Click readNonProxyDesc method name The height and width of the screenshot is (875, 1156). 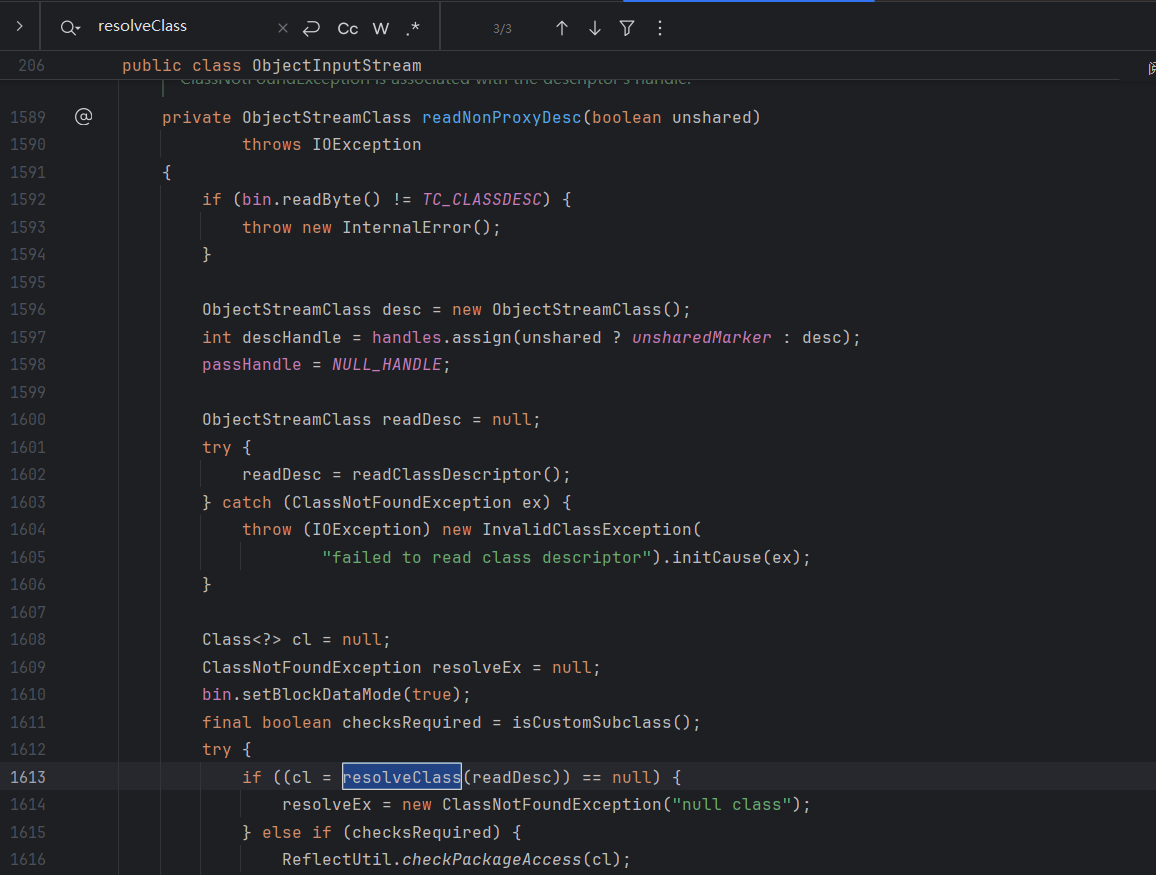coord(501,117)
